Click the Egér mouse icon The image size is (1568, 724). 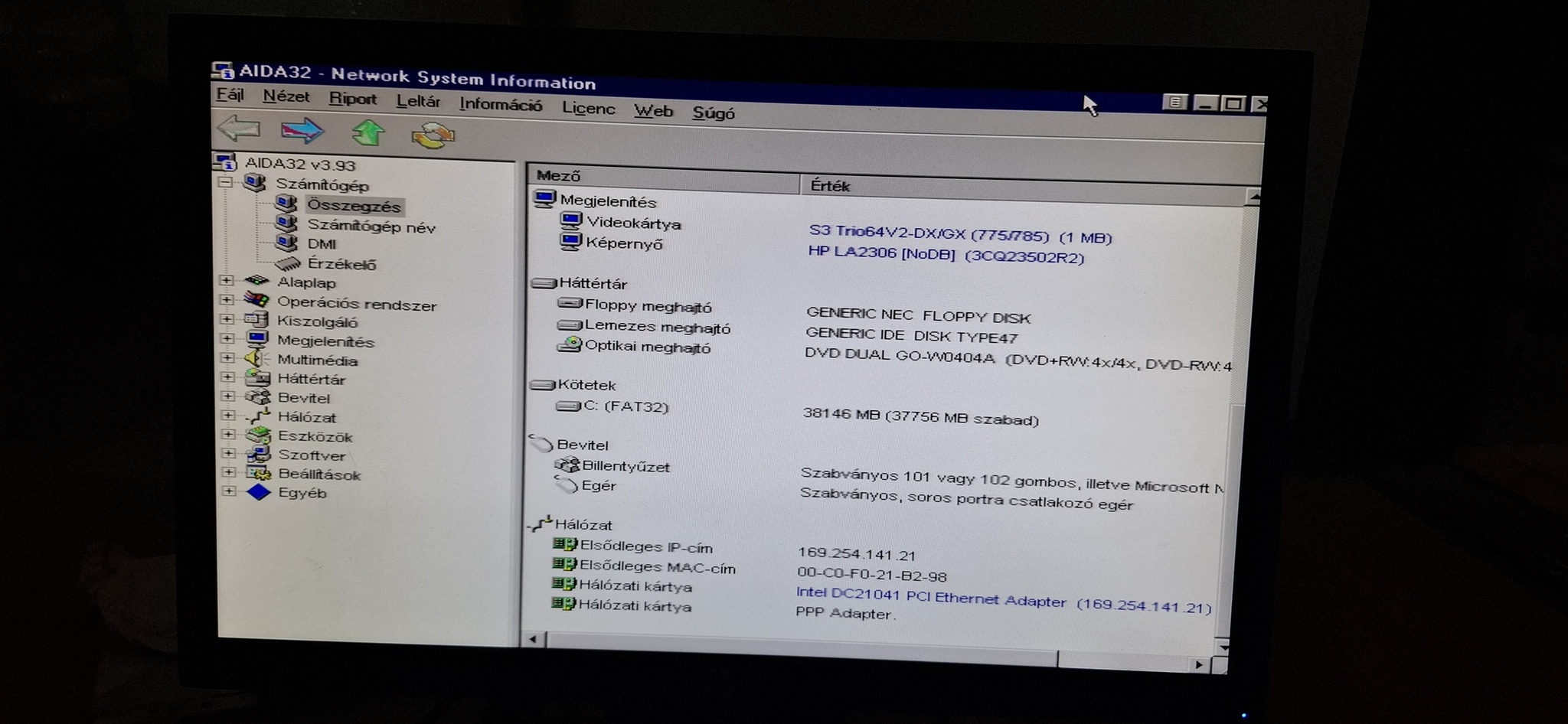pos(566,484)
